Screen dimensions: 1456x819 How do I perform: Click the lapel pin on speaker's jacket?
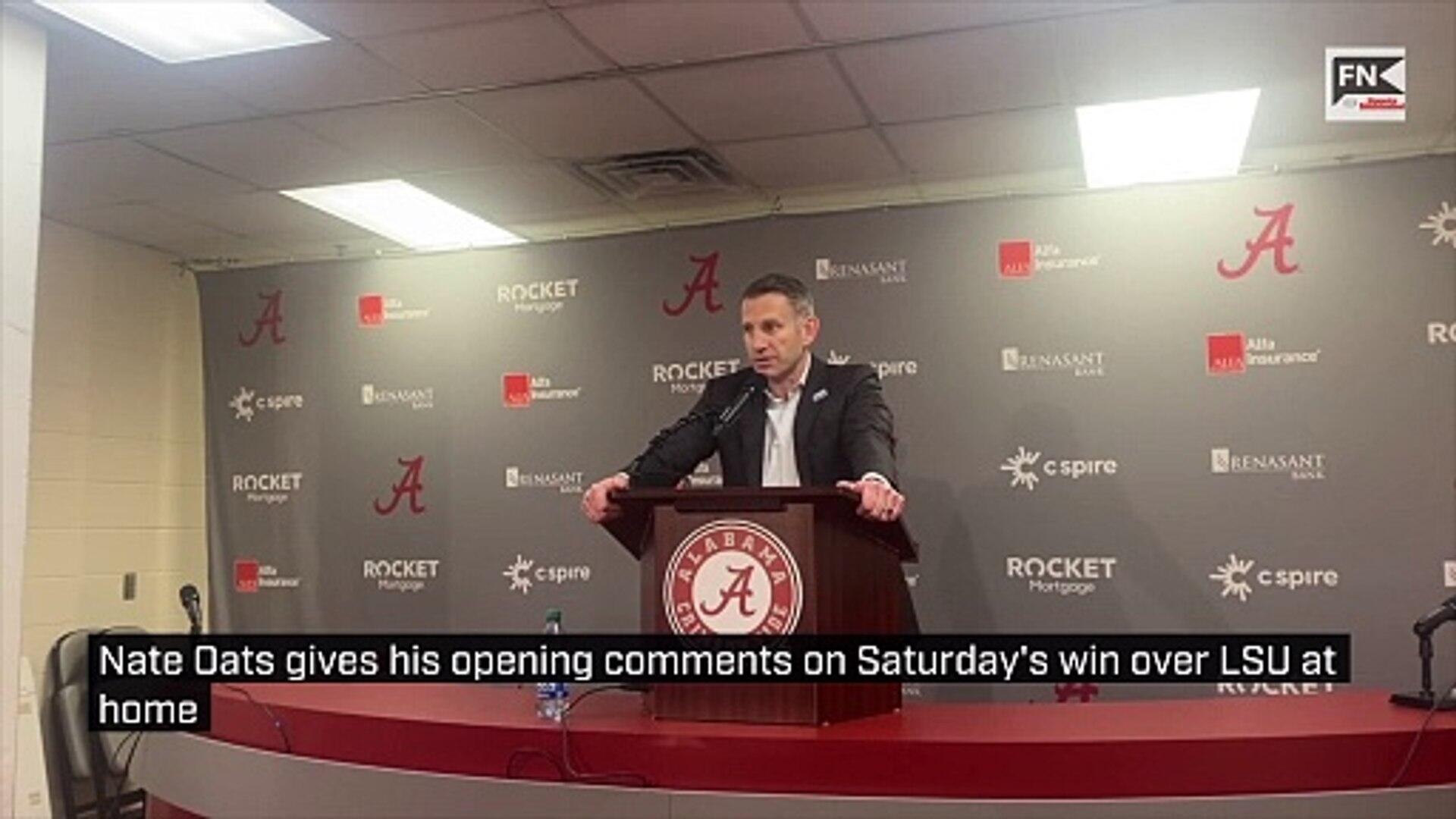pyautogui.click(x=820, y=395)
